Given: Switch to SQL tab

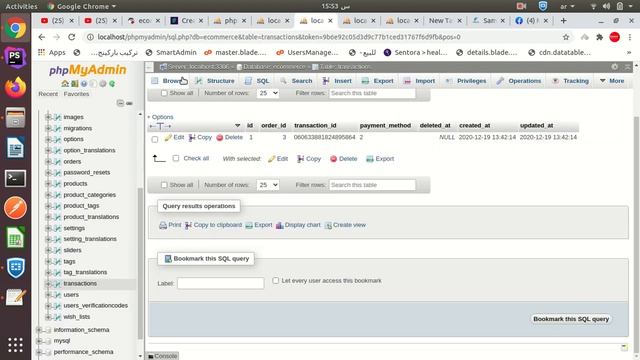Looking at the screenshot, I should click(257, 81).
